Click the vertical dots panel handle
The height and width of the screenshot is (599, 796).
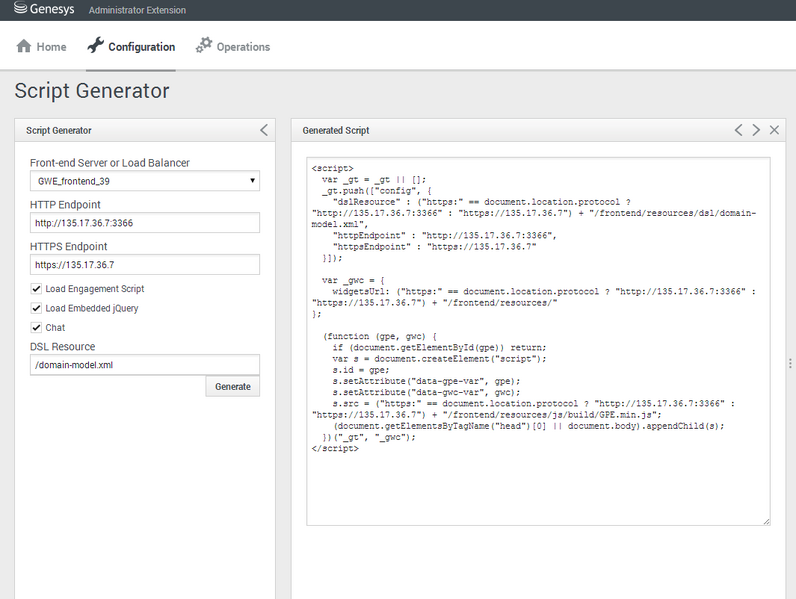(790, 363)
